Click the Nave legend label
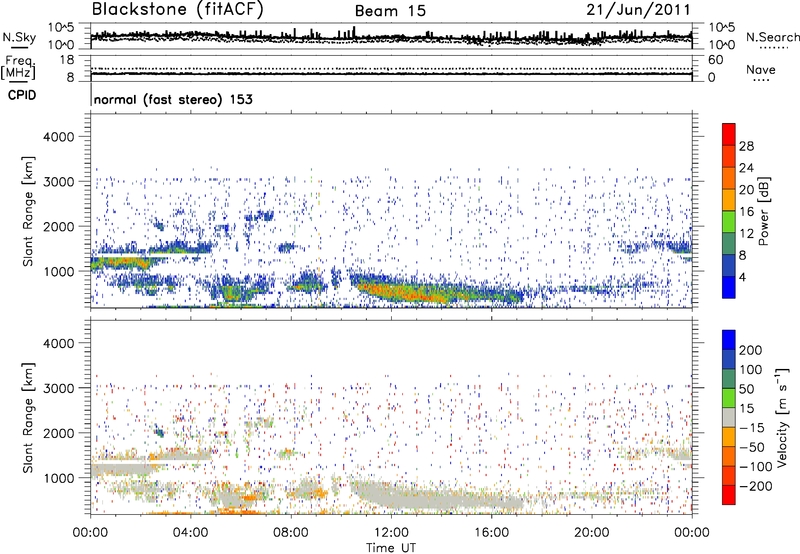Image resolution: width=800 pixels, height=554 pixels. (x=761, y=70)
